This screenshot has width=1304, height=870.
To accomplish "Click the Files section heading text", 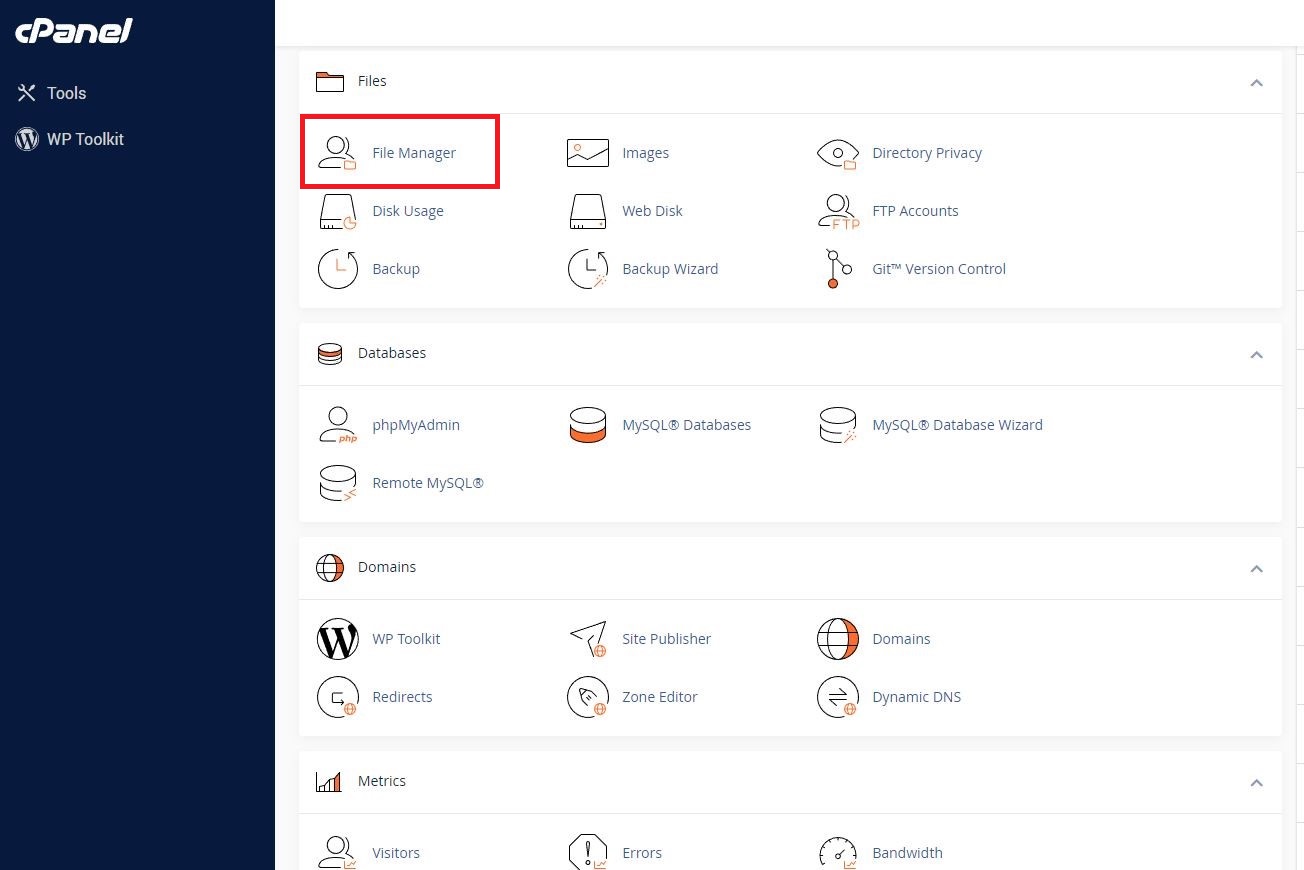I will coord(372,81).
